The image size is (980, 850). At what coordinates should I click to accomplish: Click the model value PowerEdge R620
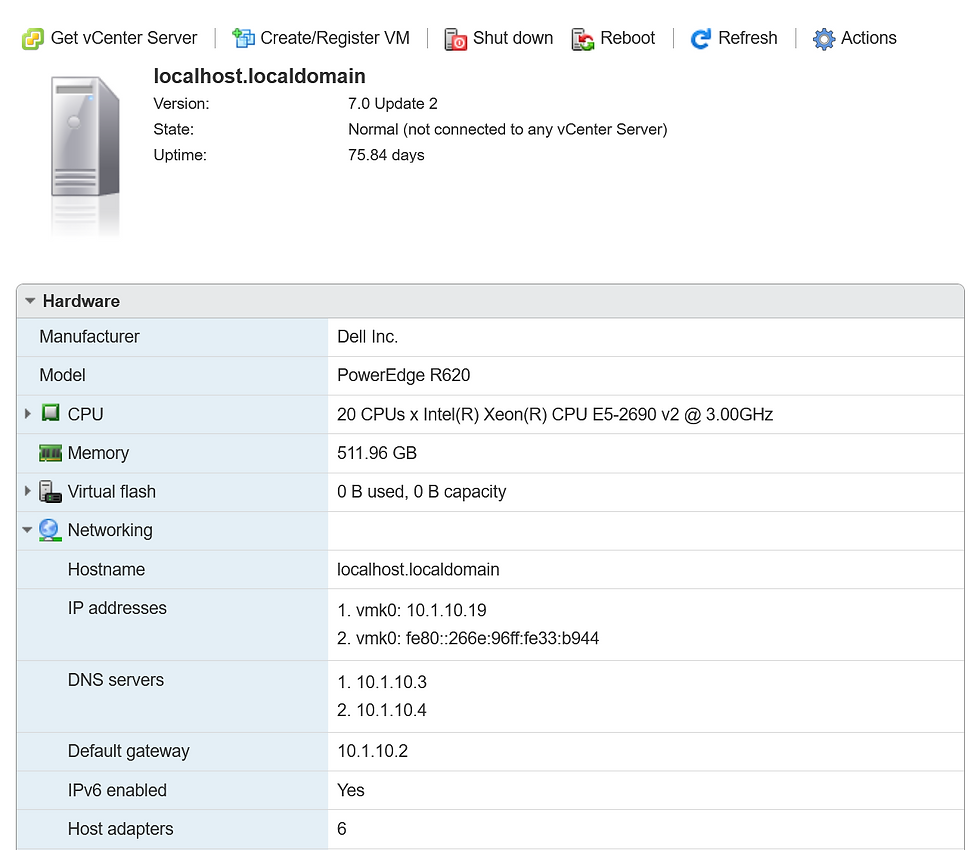[x=403, y=375]
